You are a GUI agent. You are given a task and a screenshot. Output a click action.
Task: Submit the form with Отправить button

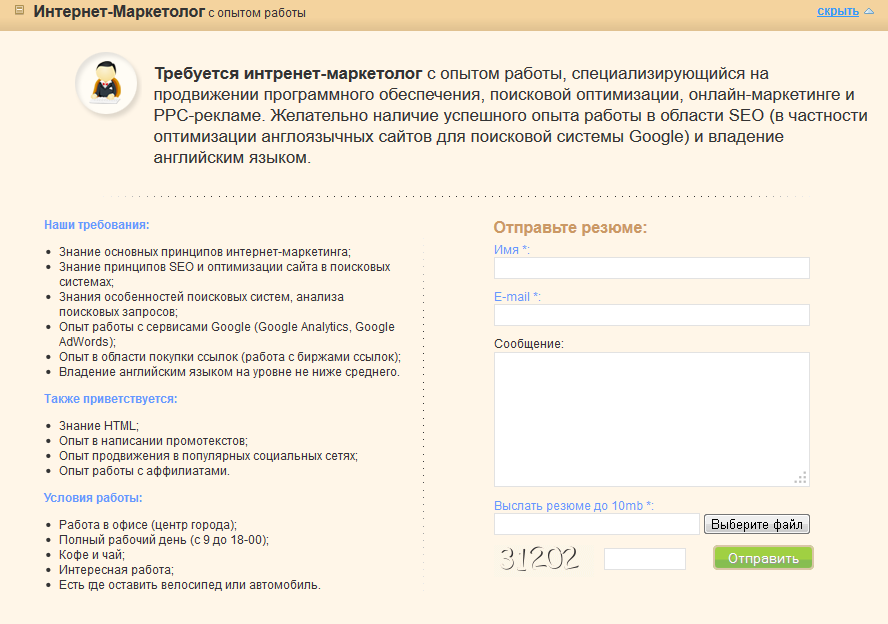pyautogui.click(x=763, y=558)
